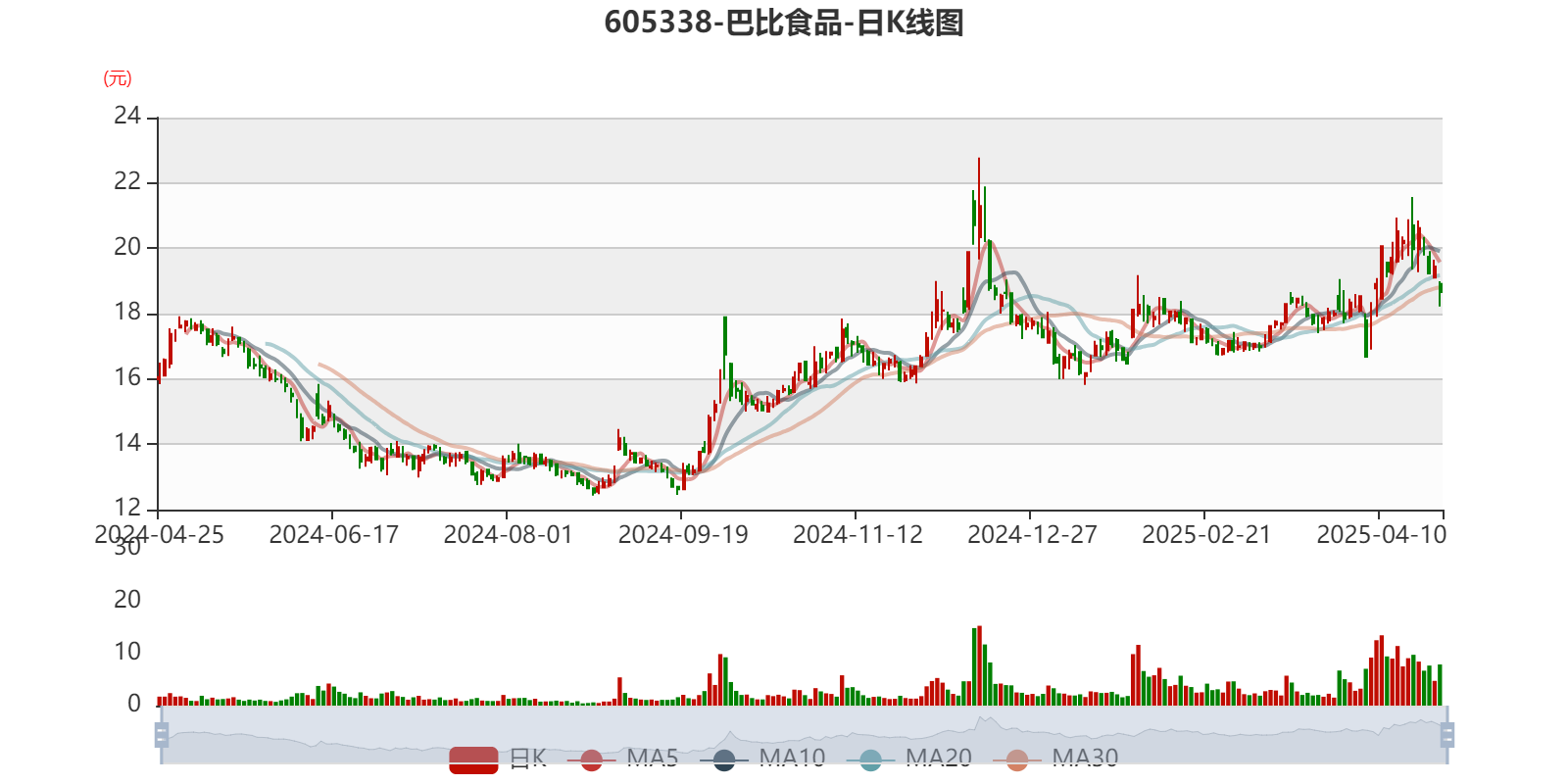Toggle the MA5 line legend
Viewport: 1568px width, 784px height.
[x=622, y=759]
